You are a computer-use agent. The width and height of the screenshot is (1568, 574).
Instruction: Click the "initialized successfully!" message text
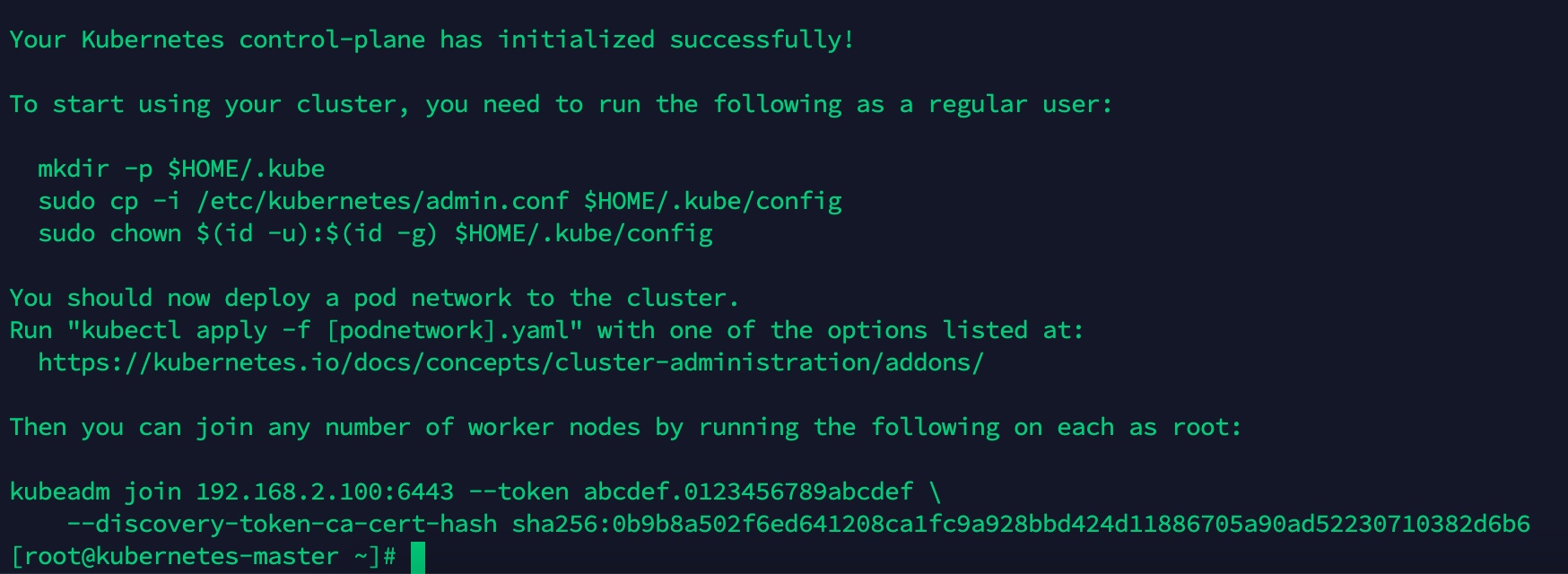675,39
